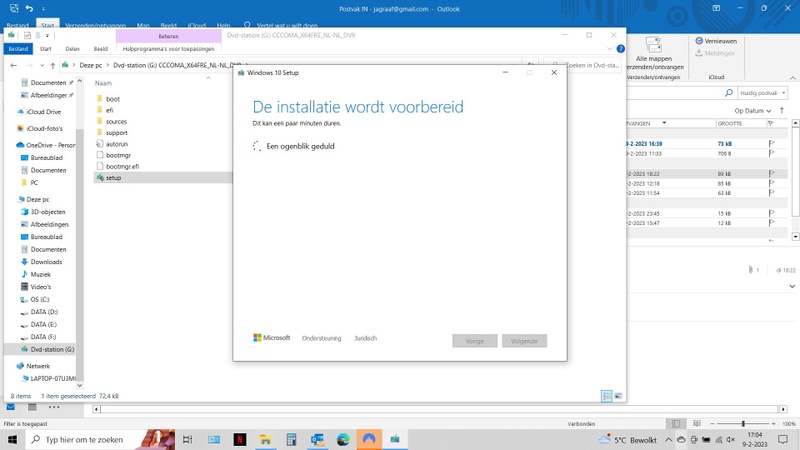Click the Vorige button in Setup
Image resolution: width=800 pixels, height=450 pixels.
tap(474, 341)
